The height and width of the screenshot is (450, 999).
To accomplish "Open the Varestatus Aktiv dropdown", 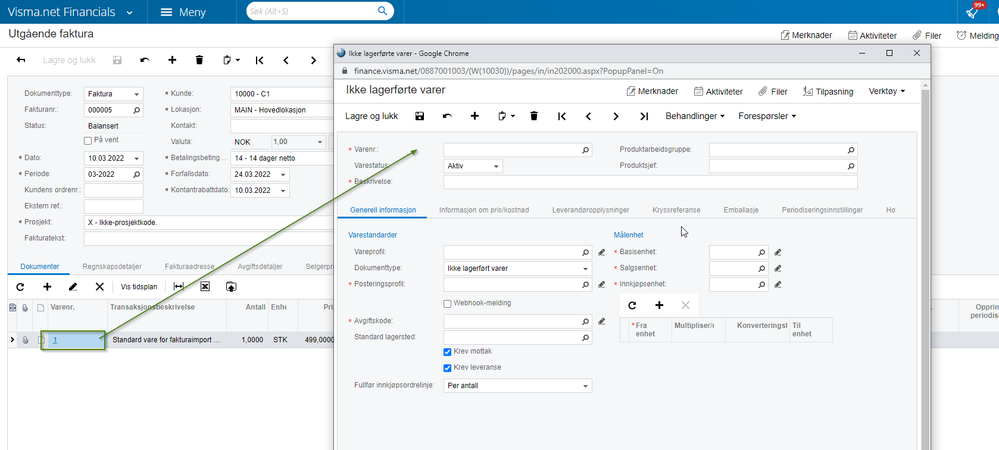I will click(x=473, y=166).
